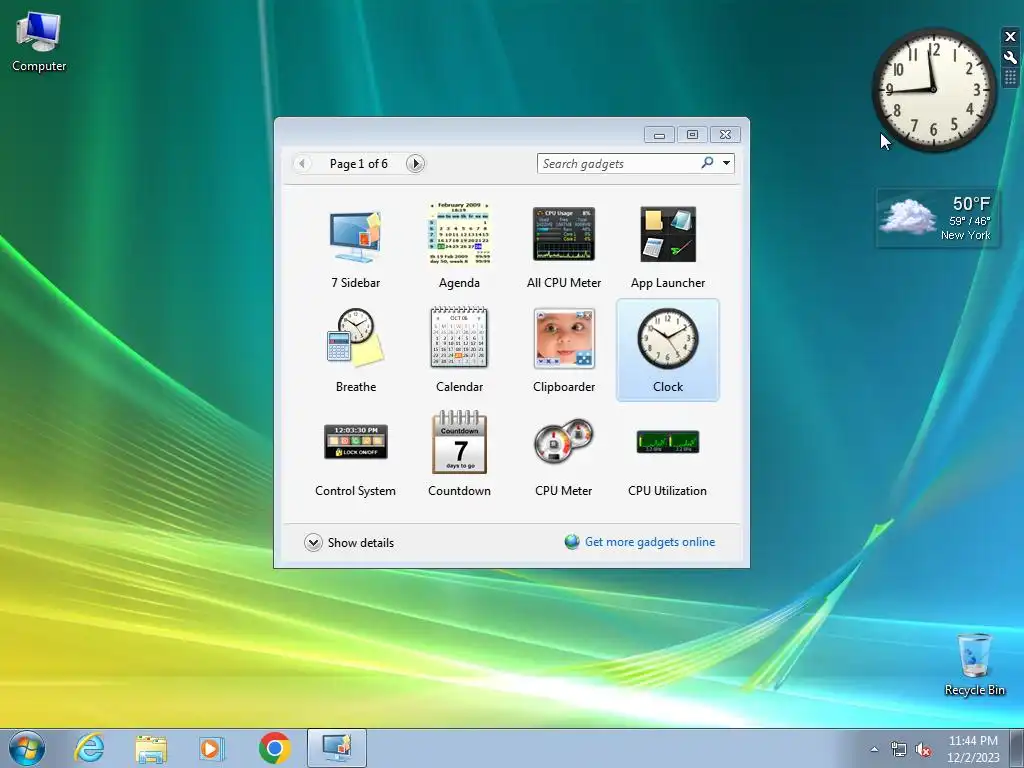Launch Google Chrome from taskbar
The height and width of the screenshot is (768, 1024).
pos(274,748)
